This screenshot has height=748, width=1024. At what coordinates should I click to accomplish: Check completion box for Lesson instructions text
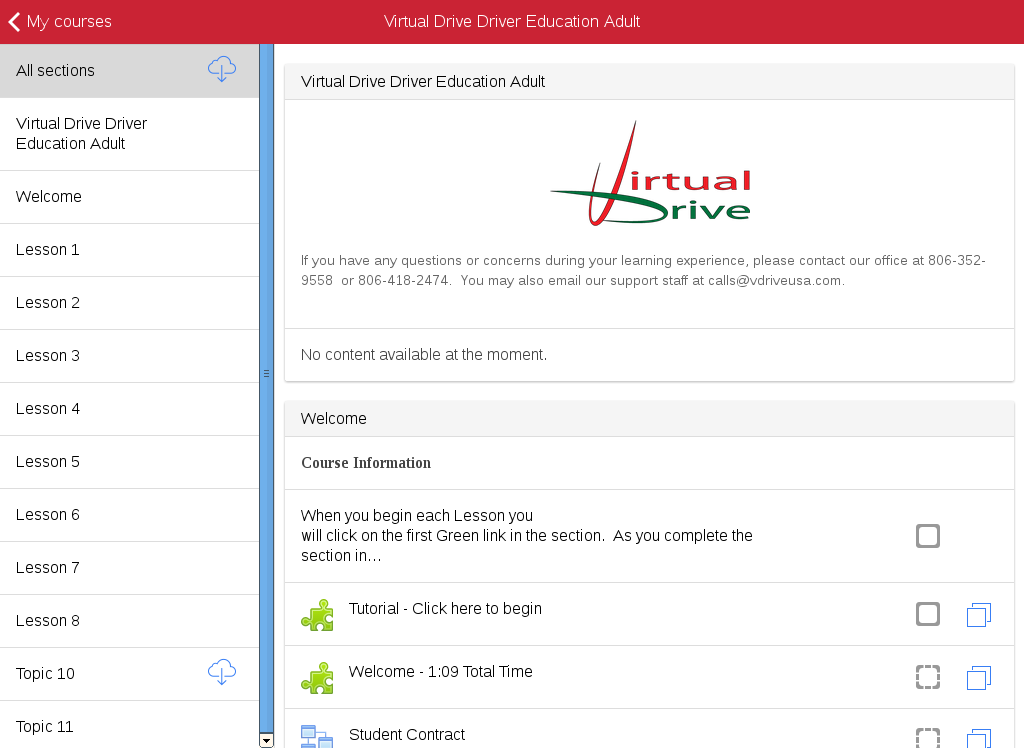927,536
